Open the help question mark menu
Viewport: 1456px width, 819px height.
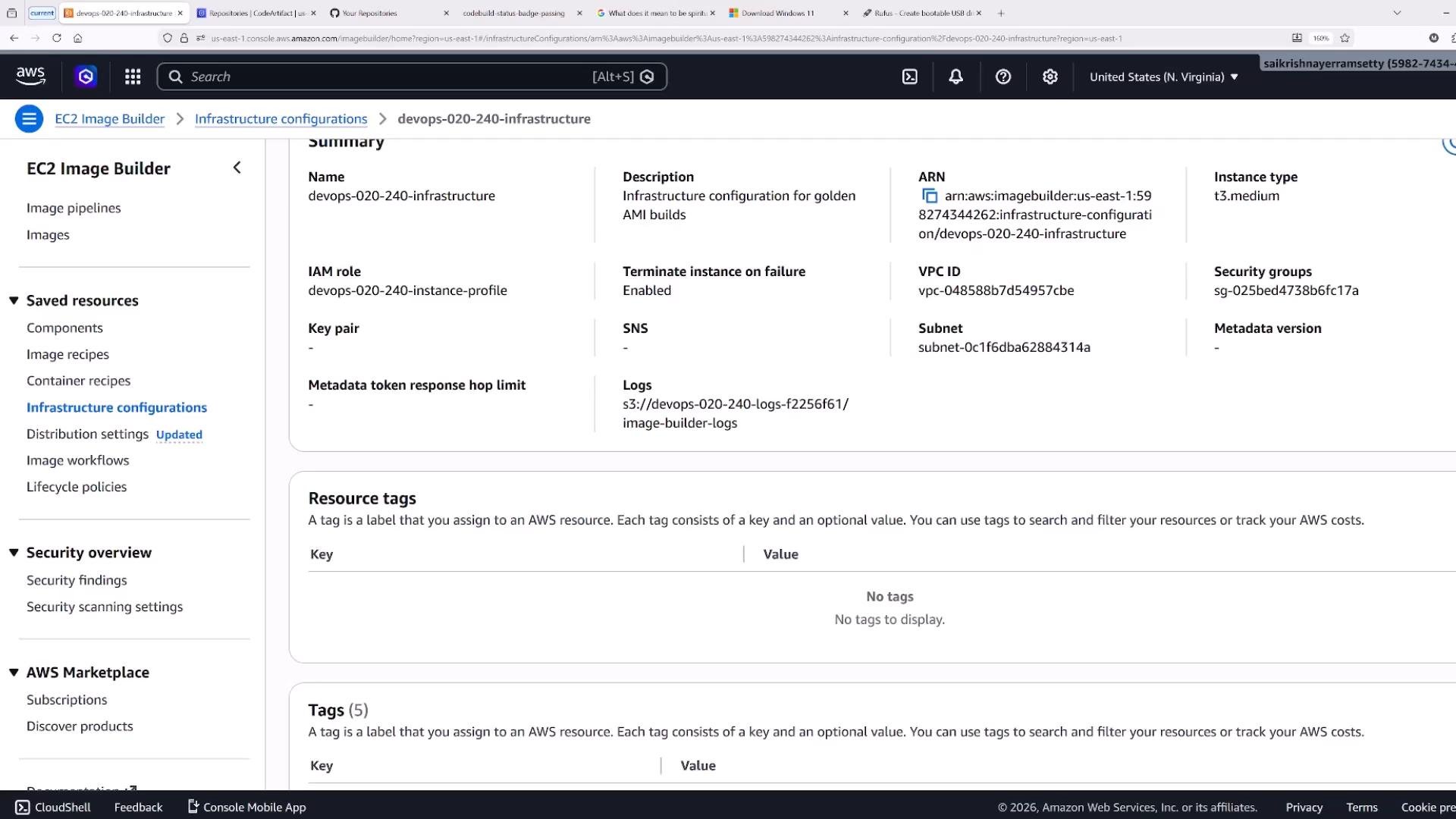(1003, 77)
